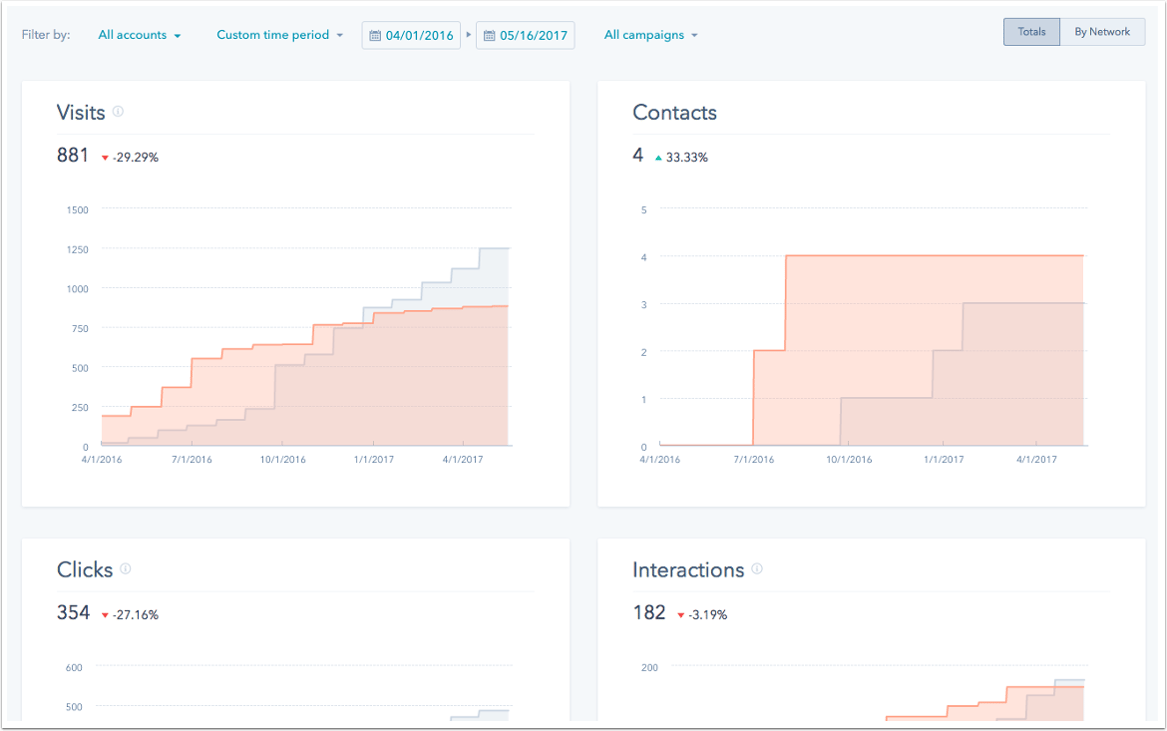Expand the All campaigns dropdown
1167x731 pixels.
click(x=651, y=35)
